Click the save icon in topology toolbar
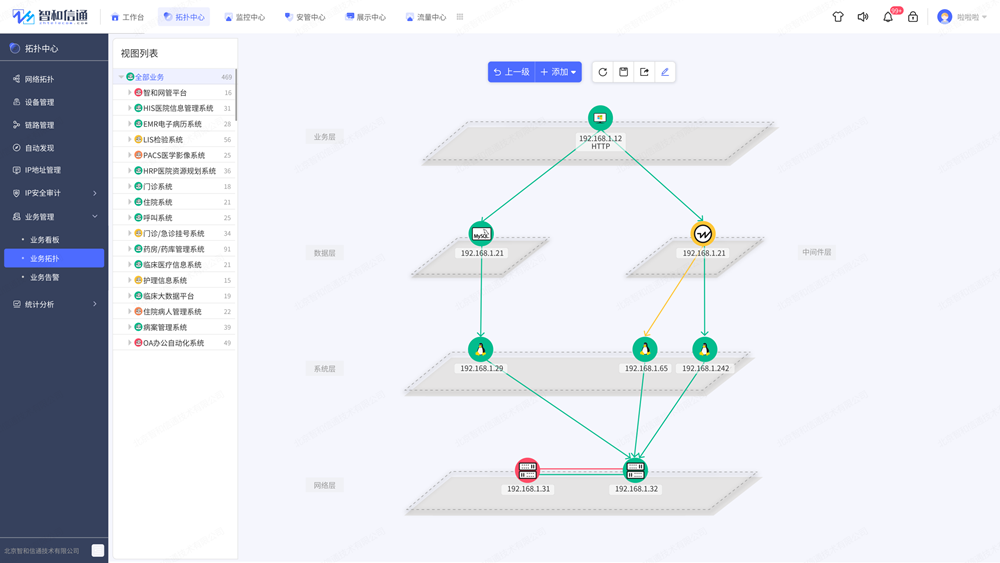Screen dimensions: 1000x563 point(624,72)
